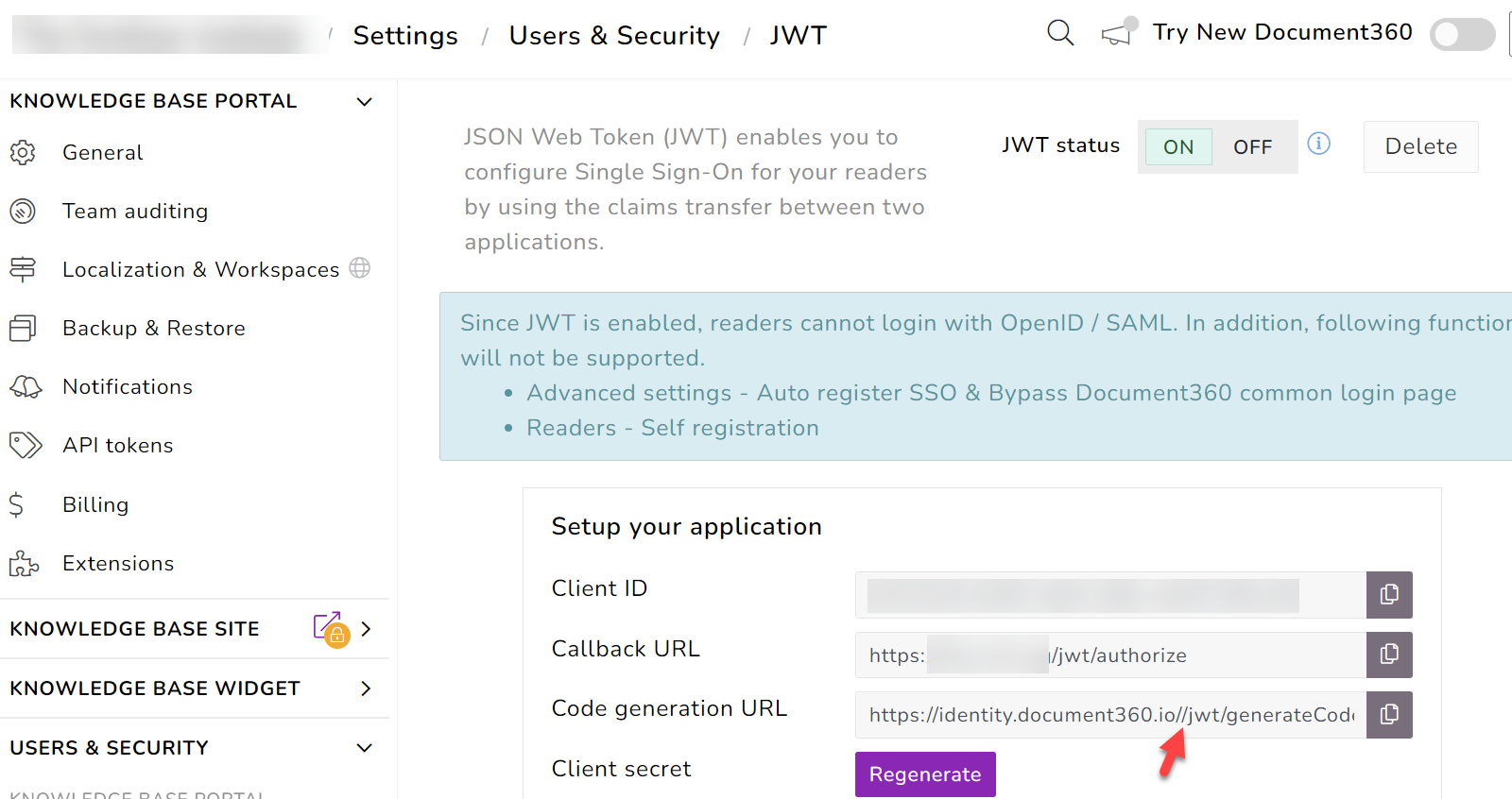Copy the Client ID value

tap(1389, 594)
